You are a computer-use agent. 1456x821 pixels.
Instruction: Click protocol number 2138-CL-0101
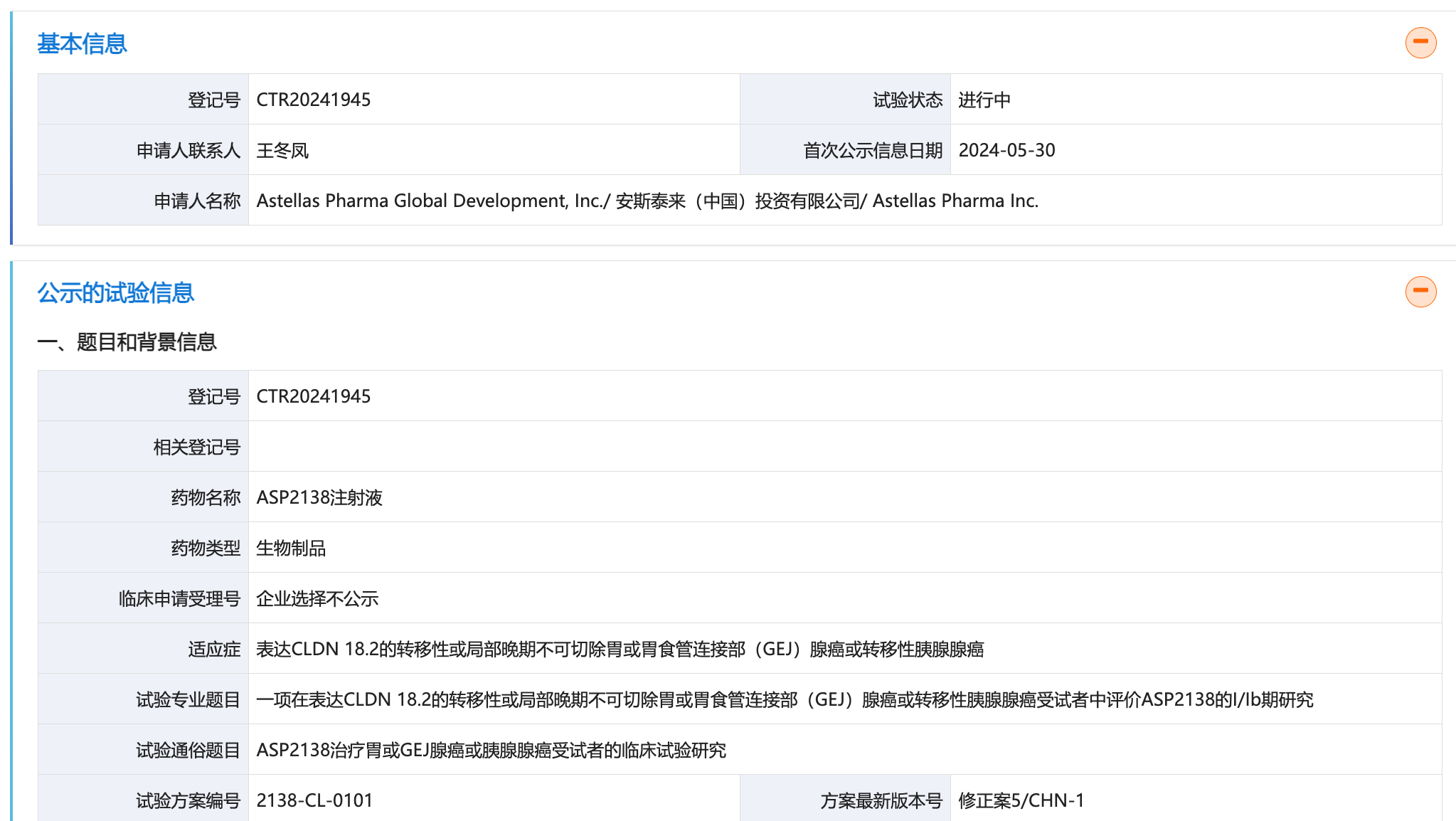point(314,800)
